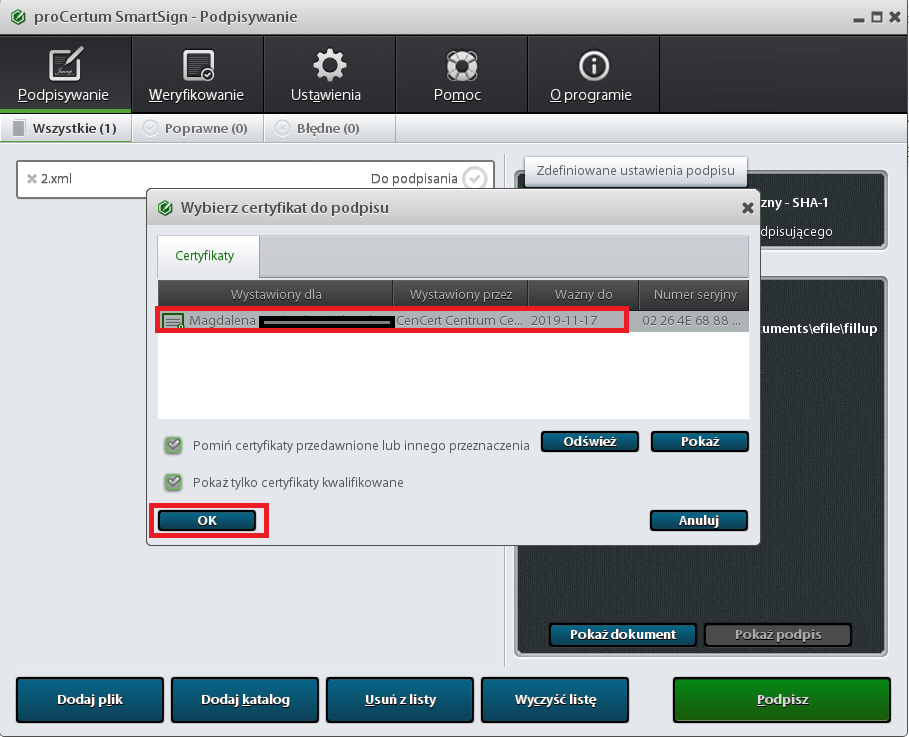Click Pokaż dokument button
The height and width of the screenshot is (737, 909).
[623, 634]
